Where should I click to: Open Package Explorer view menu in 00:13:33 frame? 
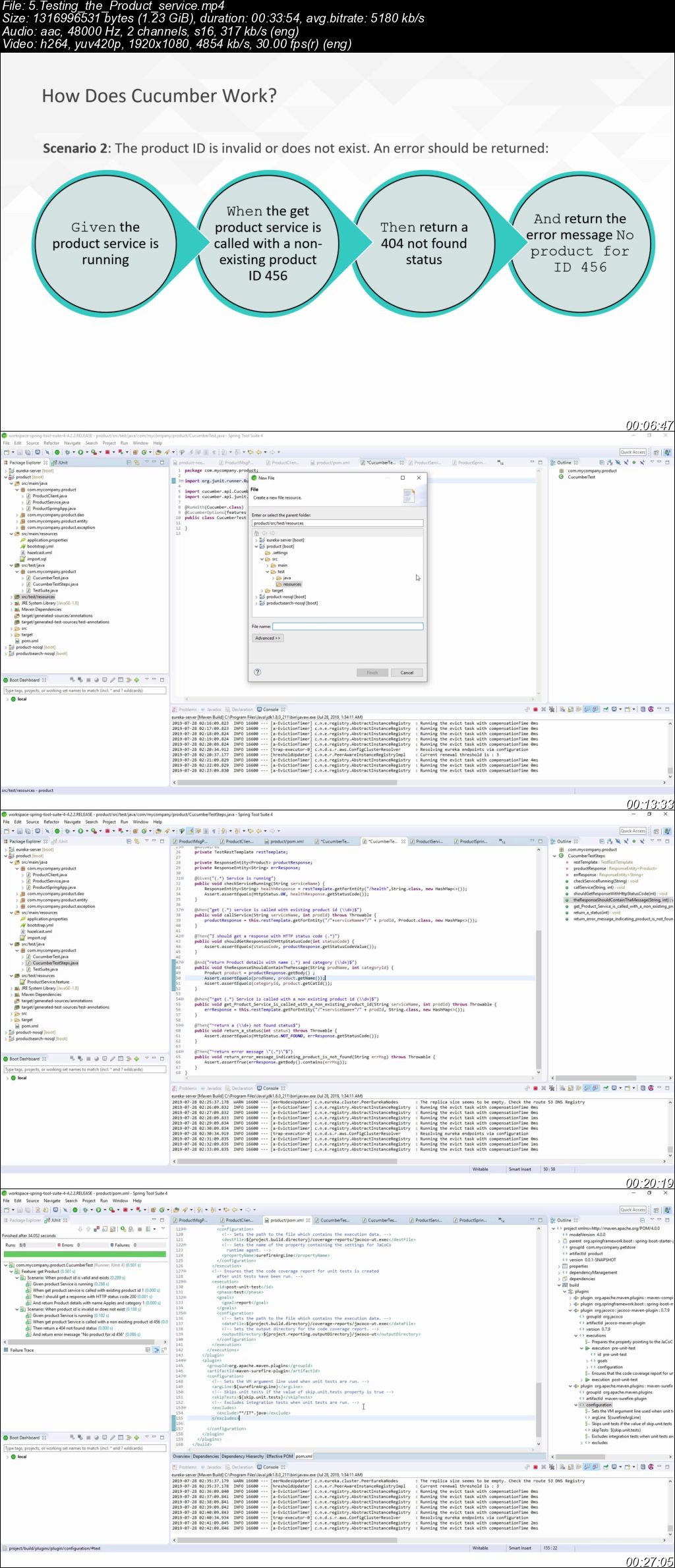pyautogui.click(x=146, y=462)
